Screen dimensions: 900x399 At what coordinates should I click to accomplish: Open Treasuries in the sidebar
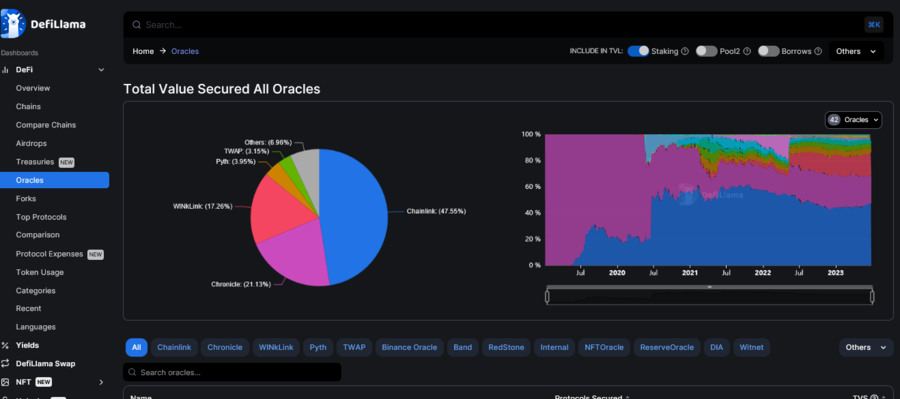(x=35, y=162)
